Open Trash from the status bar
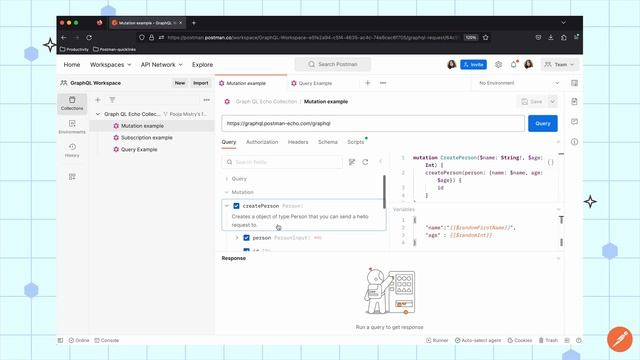Viewport: 640px width, 360px height. [x=548, y=340]
